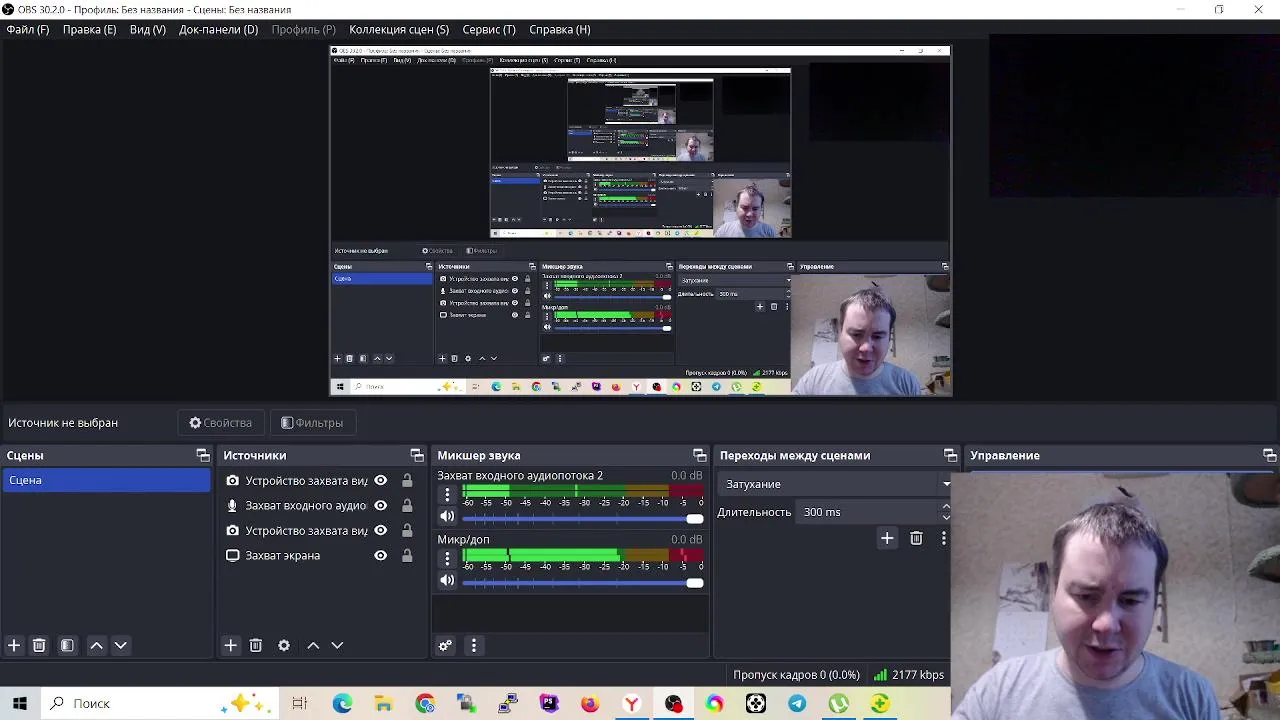Screen dimensions: 1280x720
Task: Adjust the Микр/доп volume slider
Action: pyautogui.click(x=582, y=582)
